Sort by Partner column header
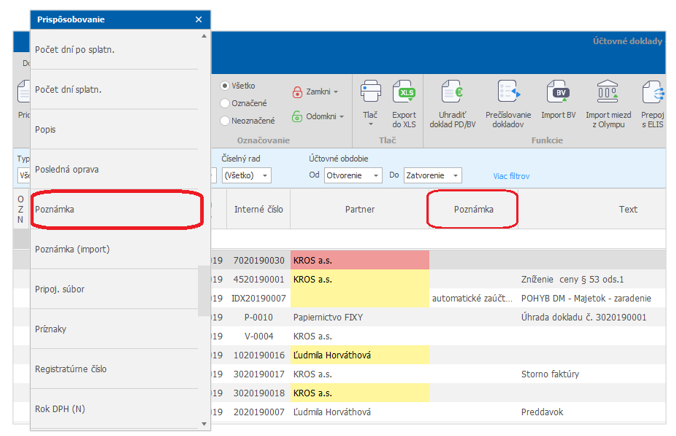 click(360, 209)
